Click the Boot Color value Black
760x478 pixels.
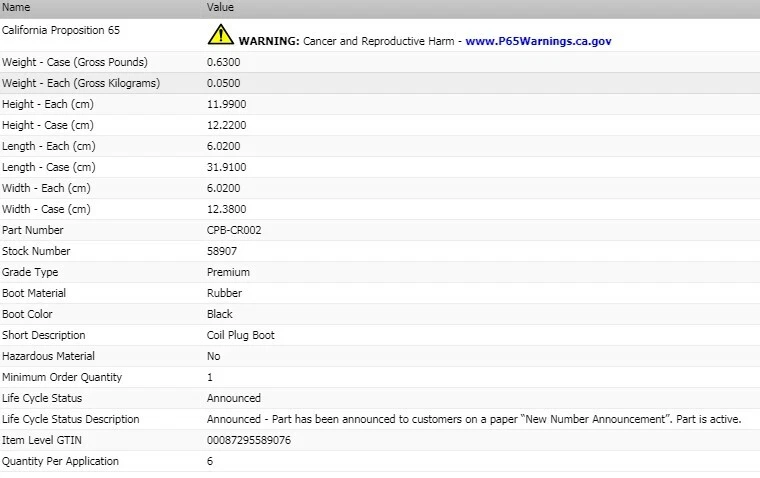click(220, 314)
